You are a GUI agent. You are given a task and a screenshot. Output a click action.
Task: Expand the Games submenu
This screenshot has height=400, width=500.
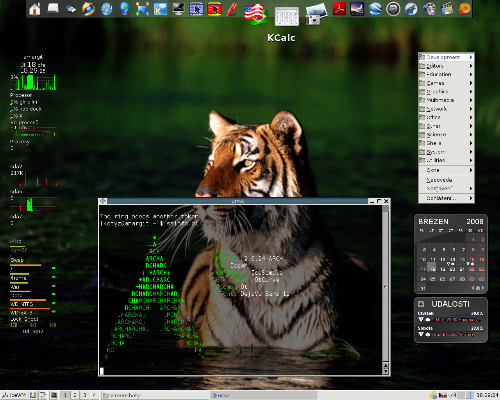point(446,83)
